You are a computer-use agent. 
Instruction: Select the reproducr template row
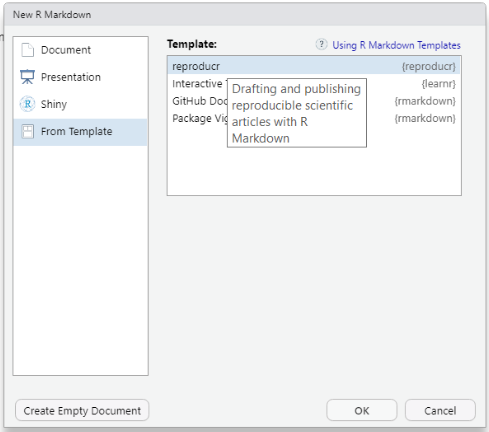coord(314,66)
